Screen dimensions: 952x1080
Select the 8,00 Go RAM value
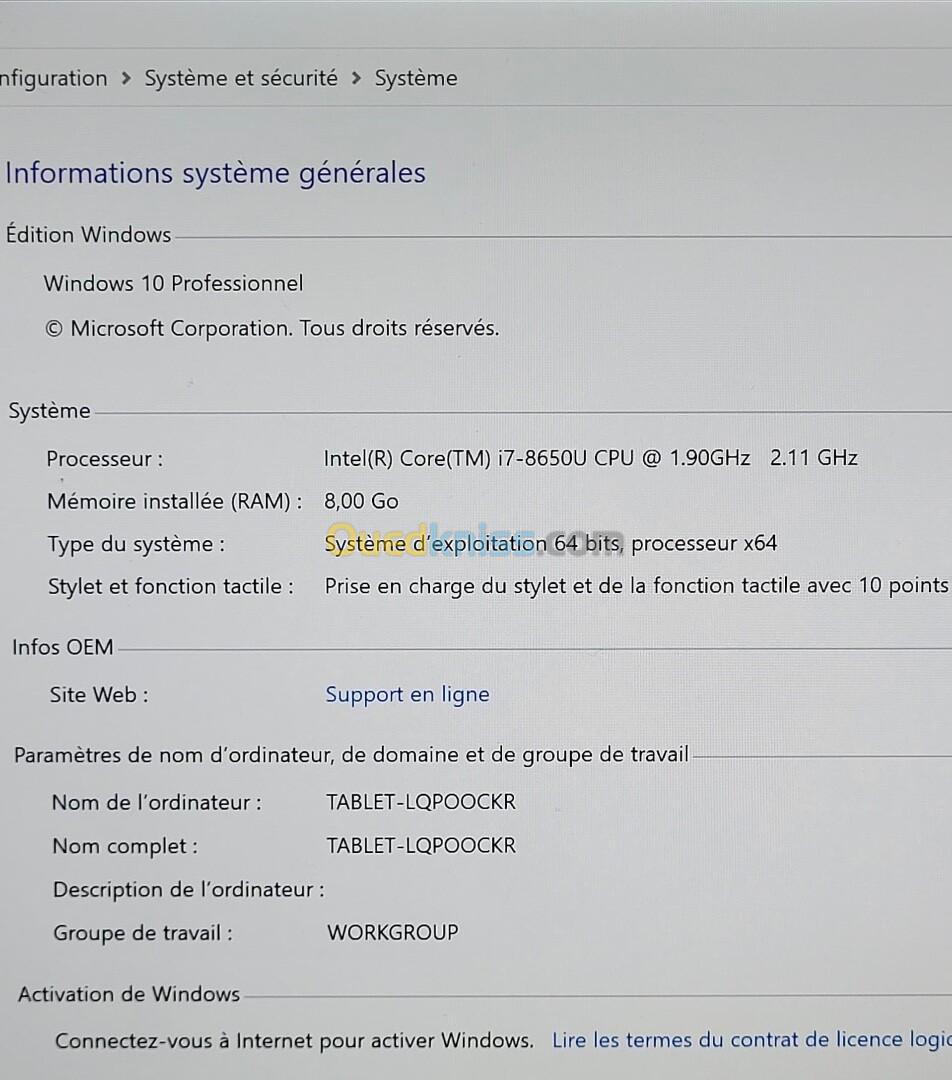361,501
